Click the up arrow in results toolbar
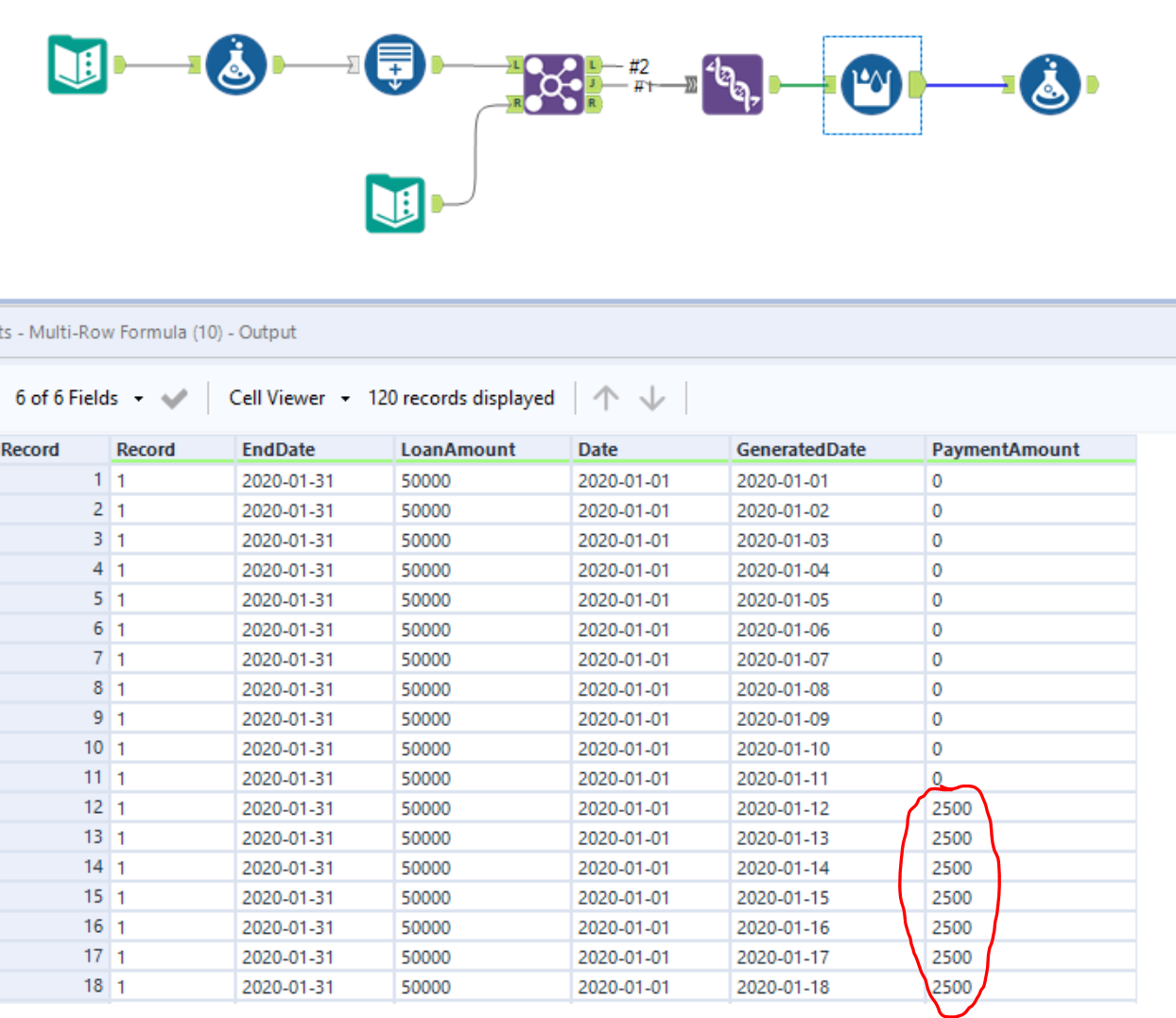This screenshot has width=1176, height=1018. (x=606, y=399)
